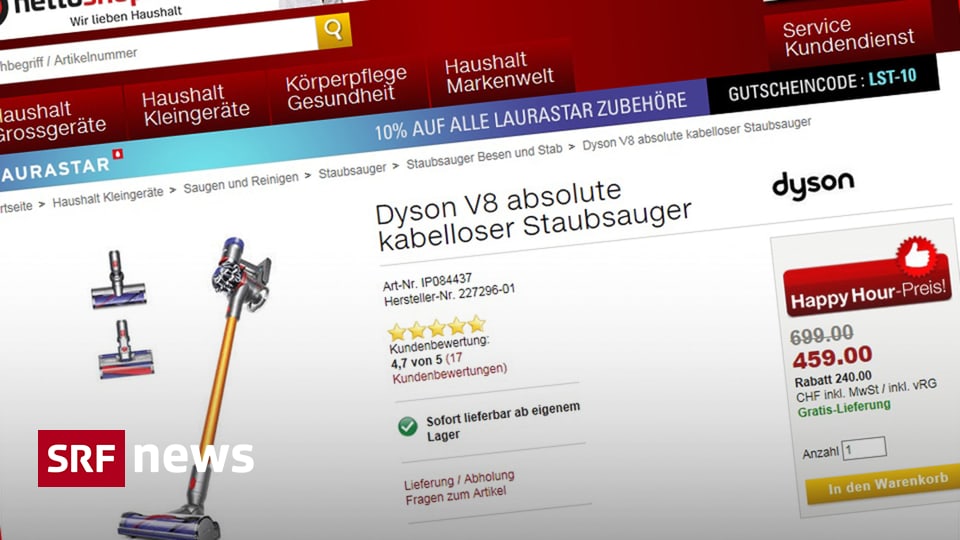This screenshot has width=960, height=540.
Task: Click the SRF news logo
Action: click(x=146, y=458)
